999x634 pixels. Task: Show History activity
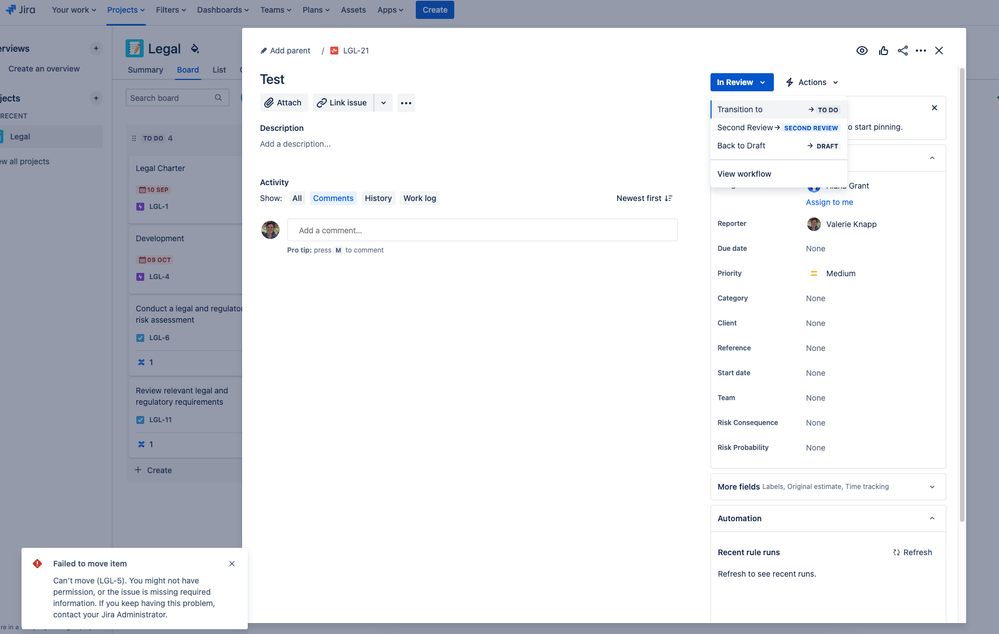[x=378, y=198]
